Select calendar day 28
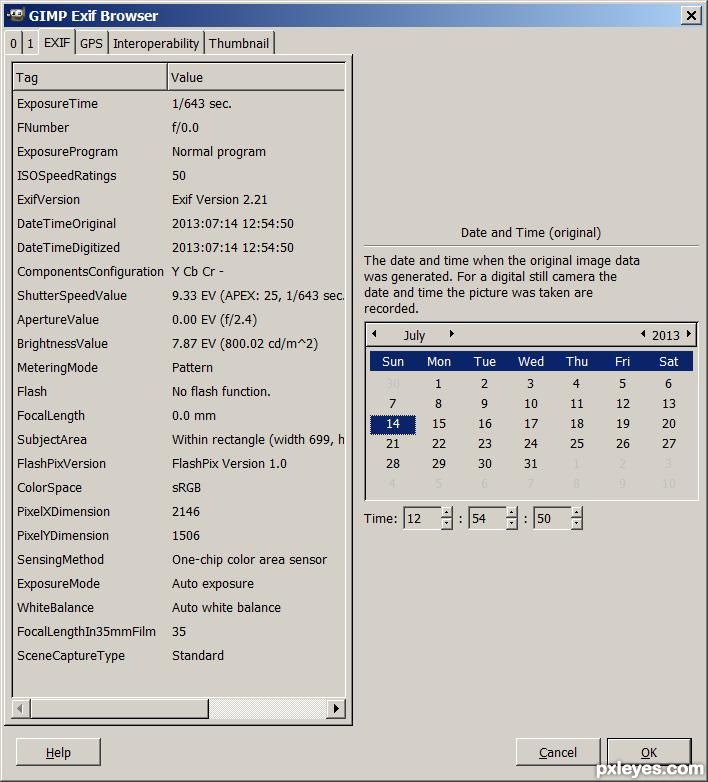 click(x=392, y=464)
